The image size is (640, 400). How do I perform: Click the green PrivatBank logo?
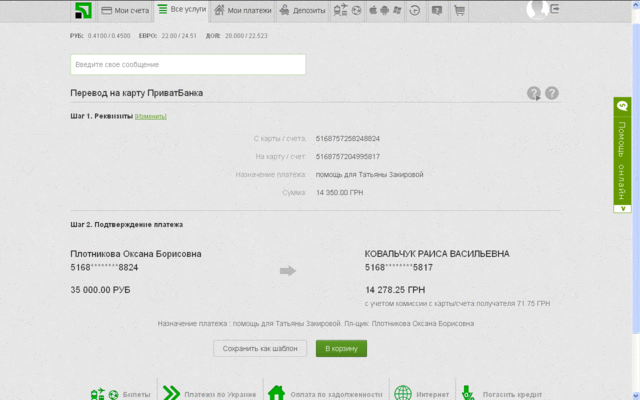(x=83, y=10)
